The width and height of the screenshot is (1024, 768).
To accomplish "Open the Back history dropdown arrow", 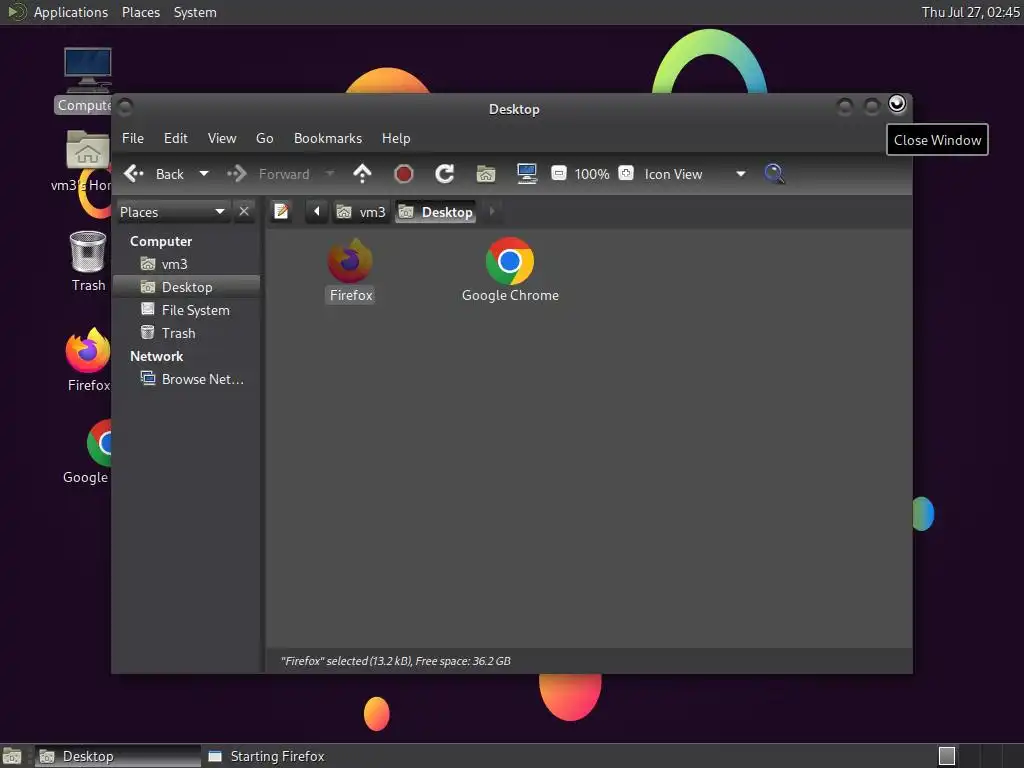I will click(x=204, y=174).
